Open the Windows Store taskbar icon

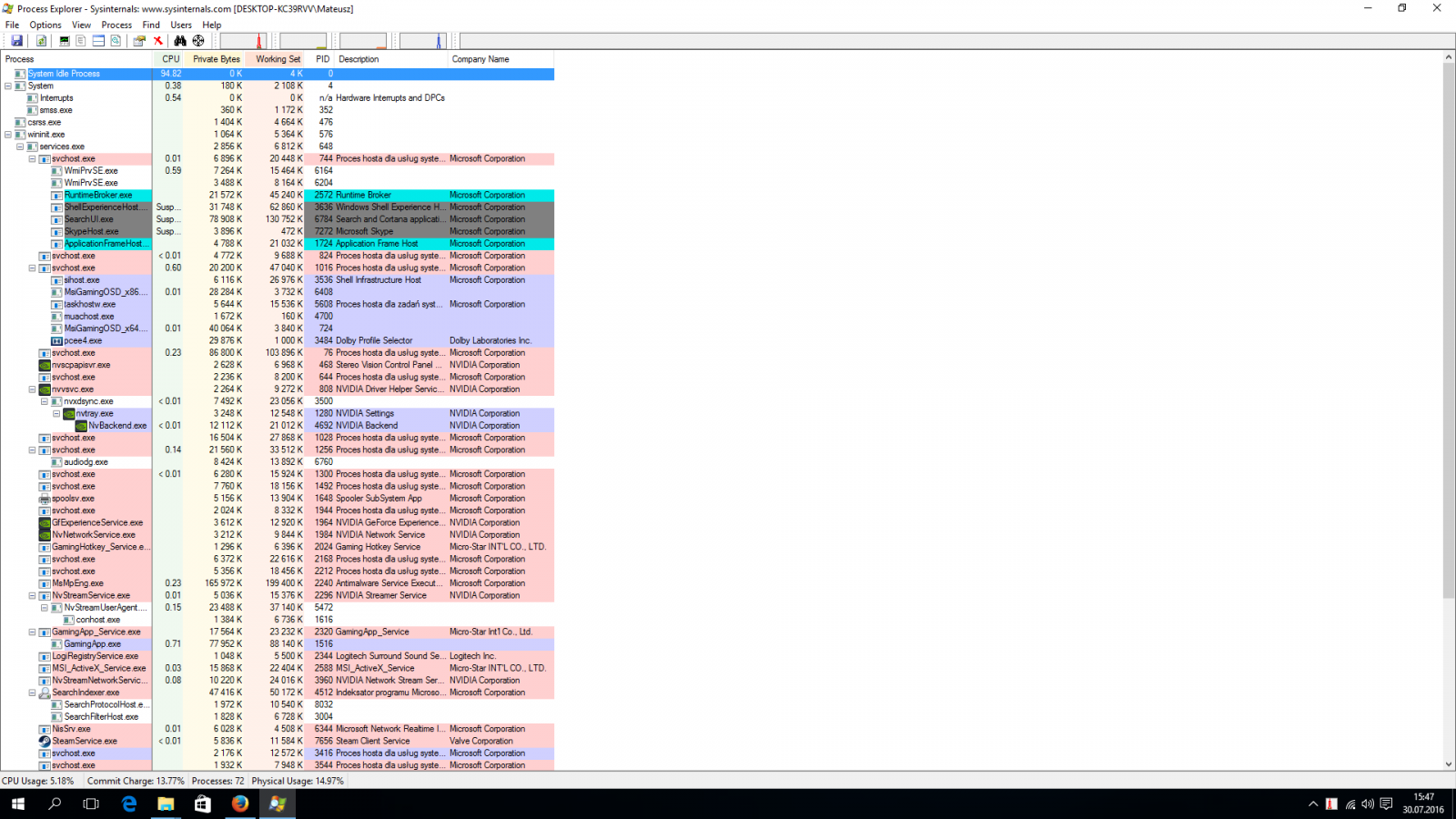[x=203, y=804]
